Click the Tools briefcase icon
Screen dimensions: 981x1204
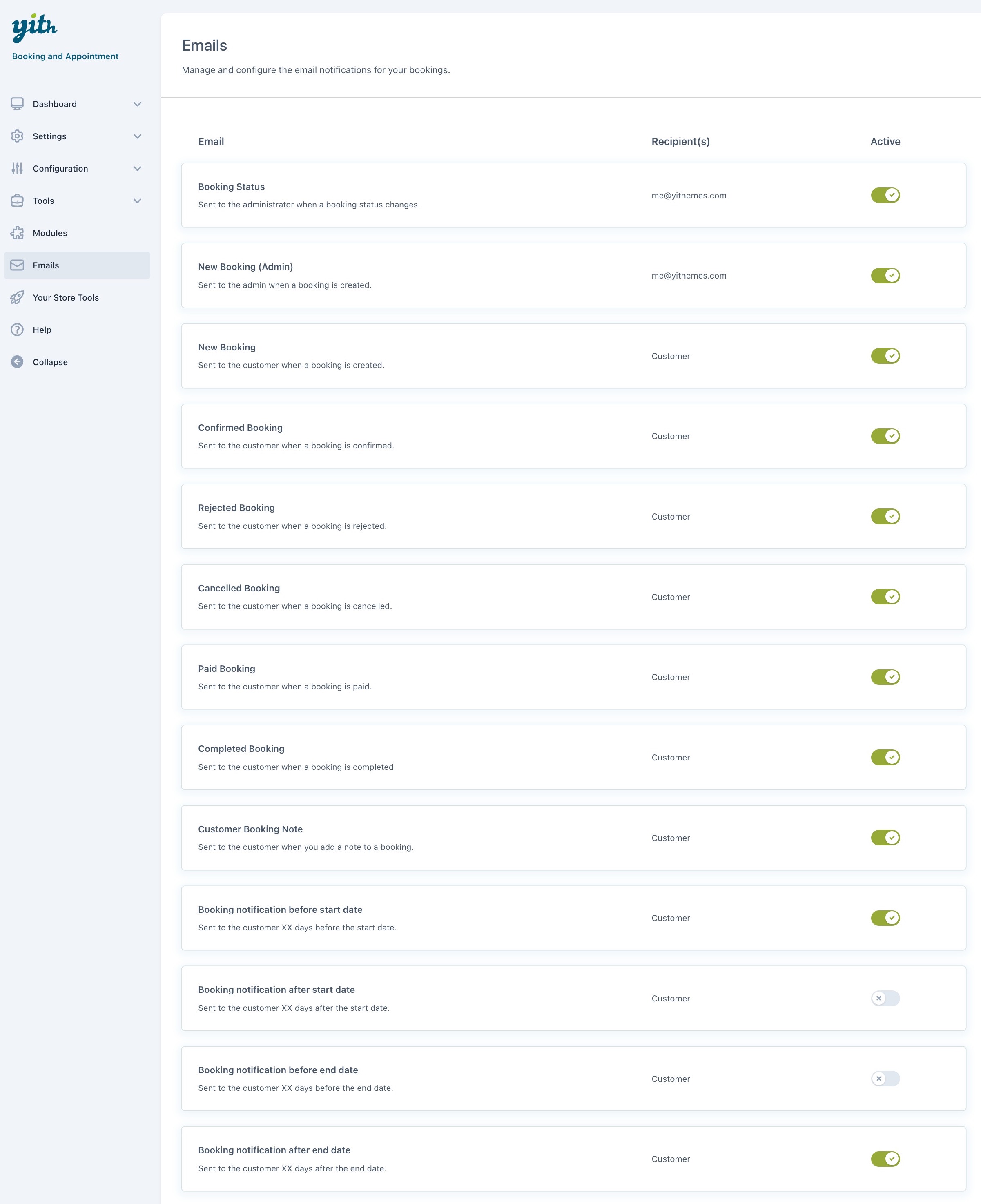[x=17, y=201]
